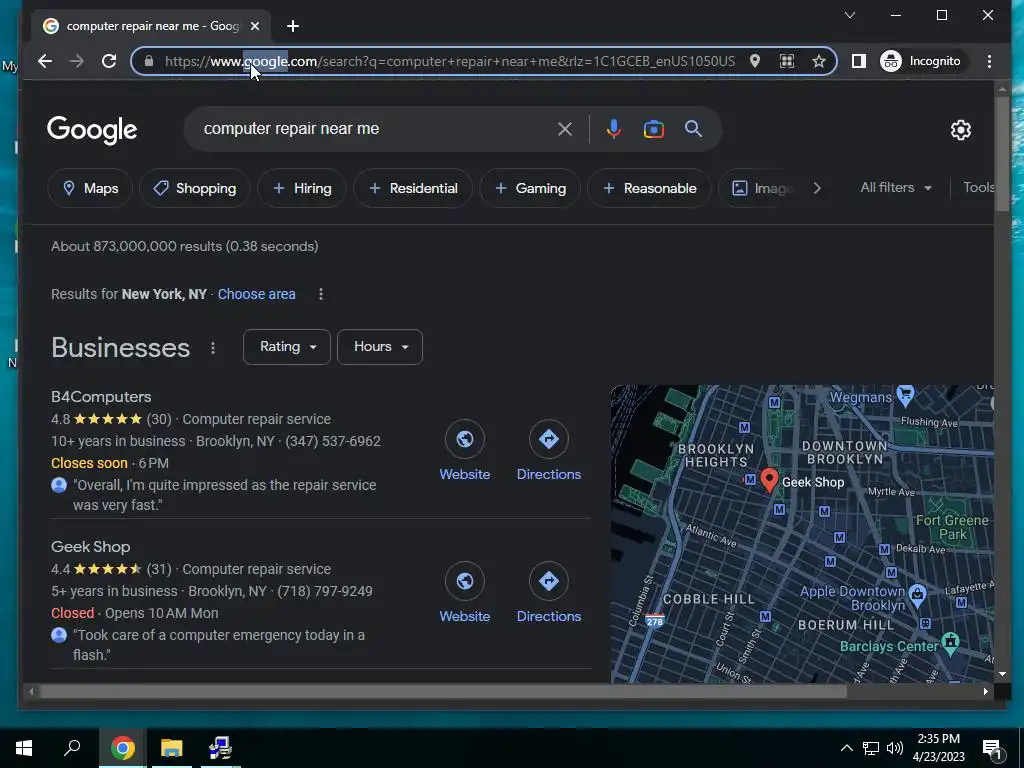1024x768 pixels.
Task: Add the Hiring filter chip
Action: (x=302, y=188)
